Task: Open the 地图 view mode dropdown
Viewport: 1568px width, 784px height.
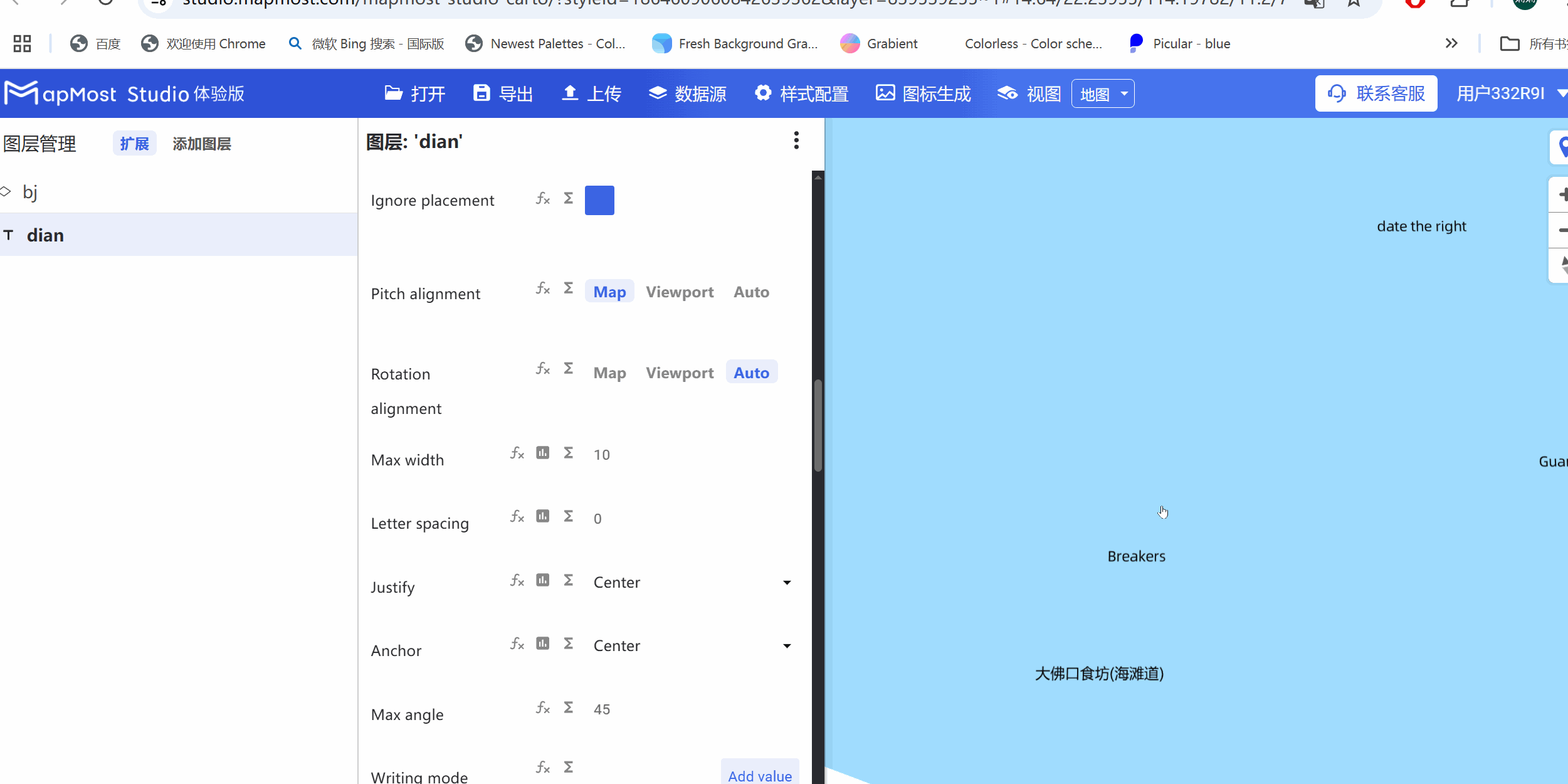Action: tap(1103, 94)
